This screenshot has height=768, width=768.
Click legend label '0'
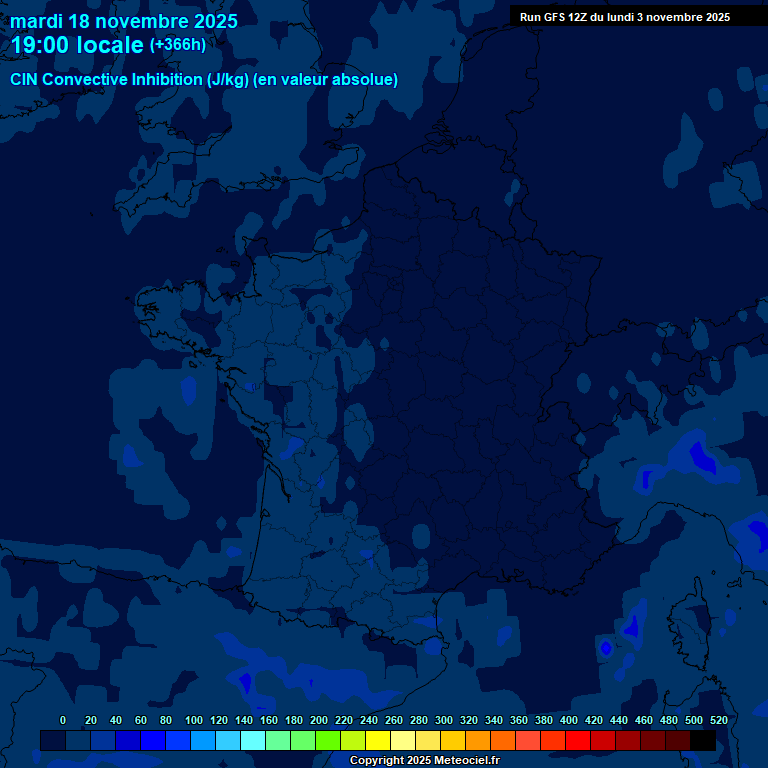(x=63, y=720)
